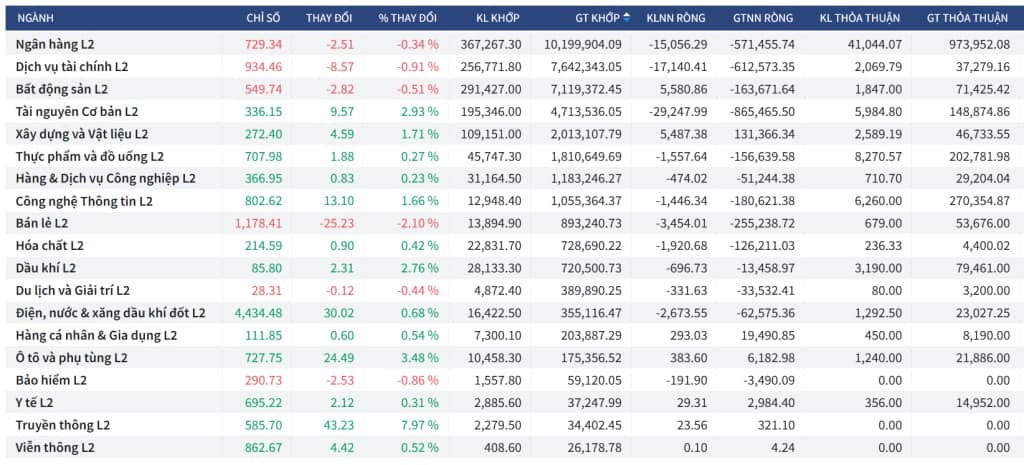Viewport: 1024px width, 465px height.
Task: Select Tài nguyên Cơ bản L2 row
Action: point(77,111)
